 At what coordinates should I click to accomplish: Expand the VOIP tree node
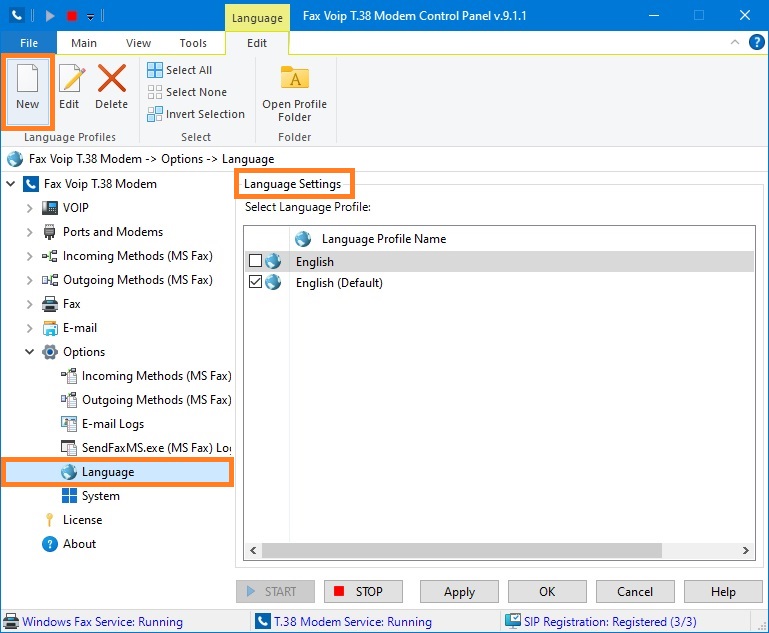(29, 208)
